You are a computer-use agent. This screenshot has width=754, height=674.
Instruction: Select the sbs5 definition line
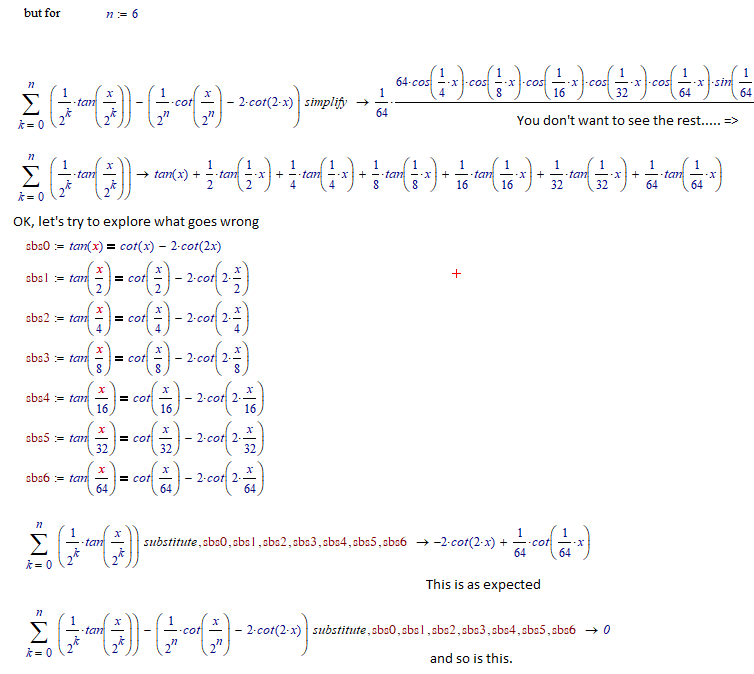(144, 438)
